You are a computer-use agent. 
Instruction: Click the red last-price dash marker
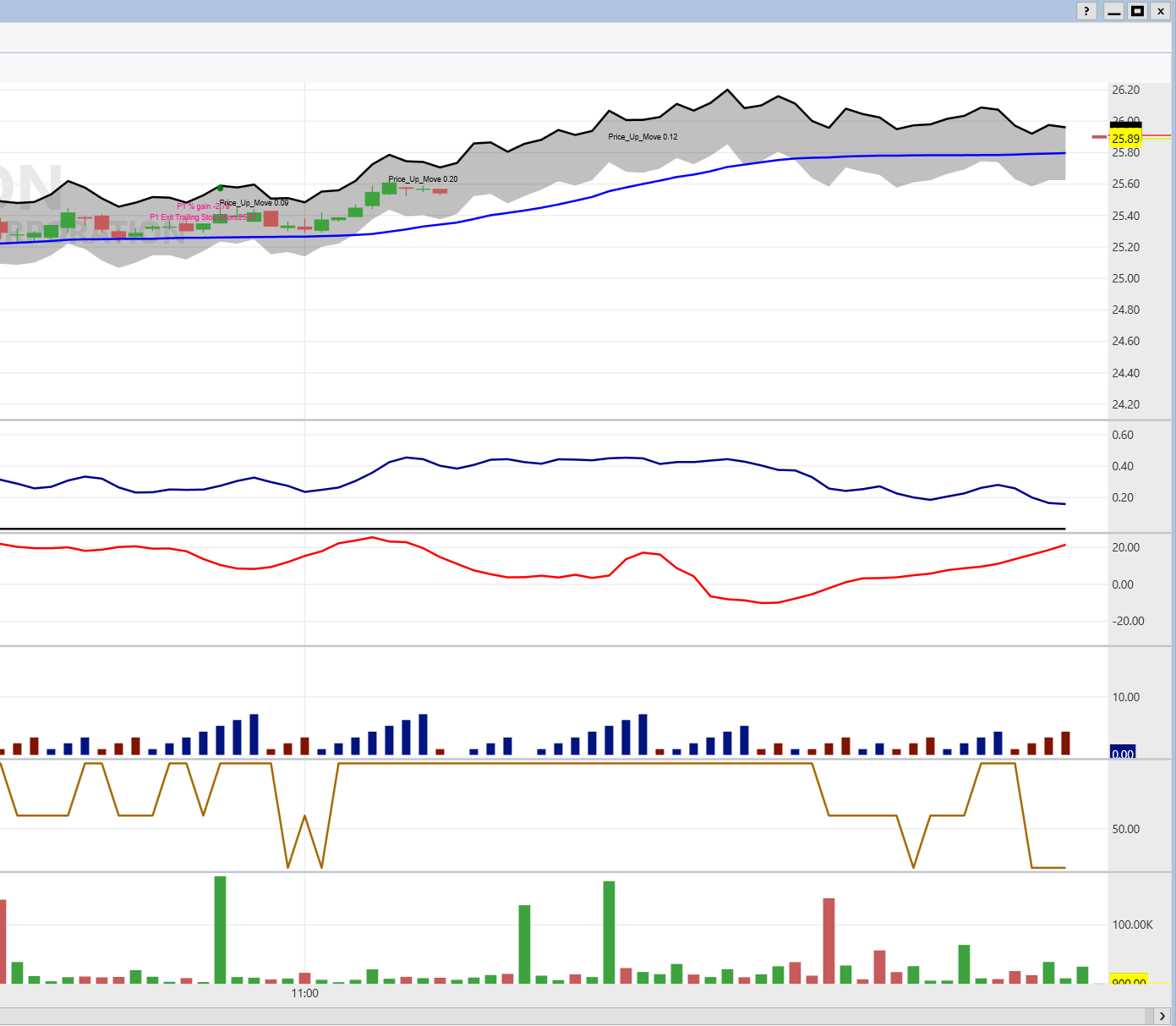pos(1099,136)
